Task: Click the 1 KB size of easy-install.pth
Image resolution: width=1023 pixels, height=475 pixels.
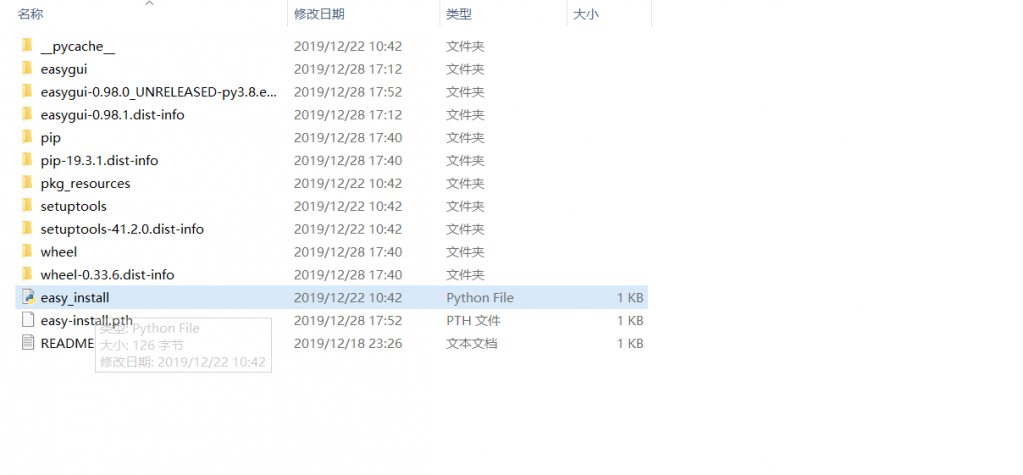Action: (630, 320)
